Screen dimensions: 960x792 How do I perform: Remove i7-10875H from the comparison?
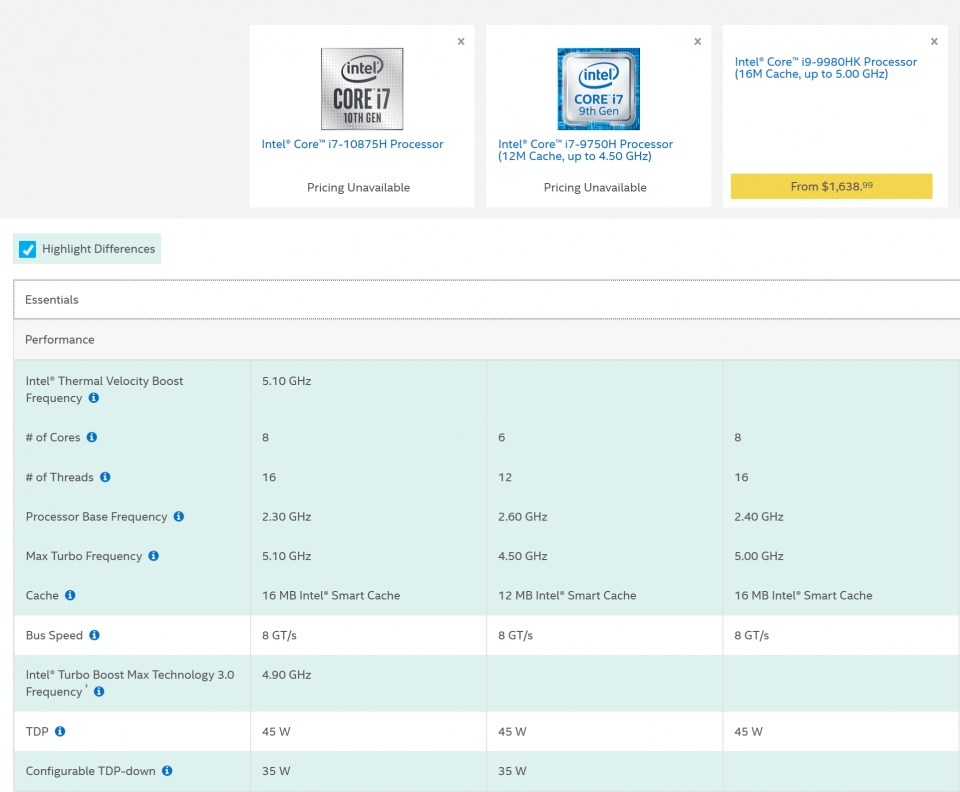click(461, 42)
